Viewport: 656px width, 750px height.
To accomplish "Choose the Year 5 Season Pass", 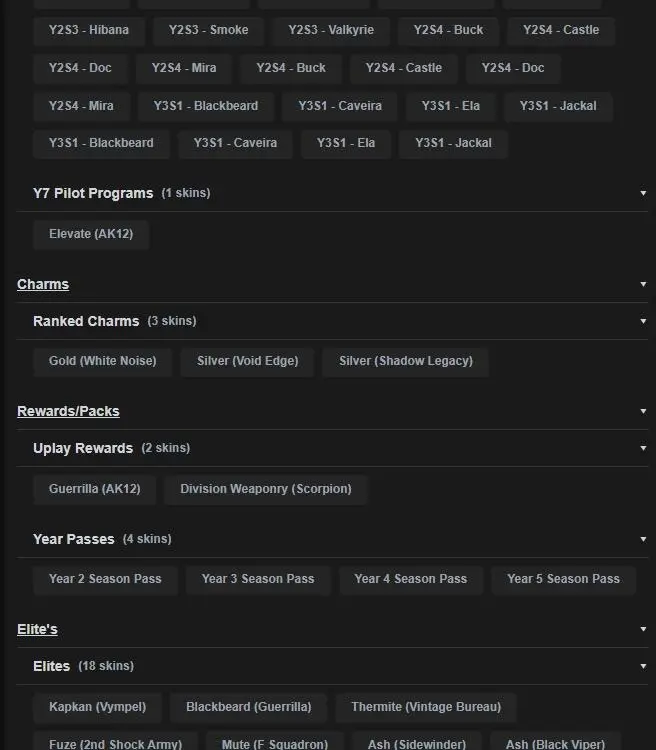I will [563, 579].
